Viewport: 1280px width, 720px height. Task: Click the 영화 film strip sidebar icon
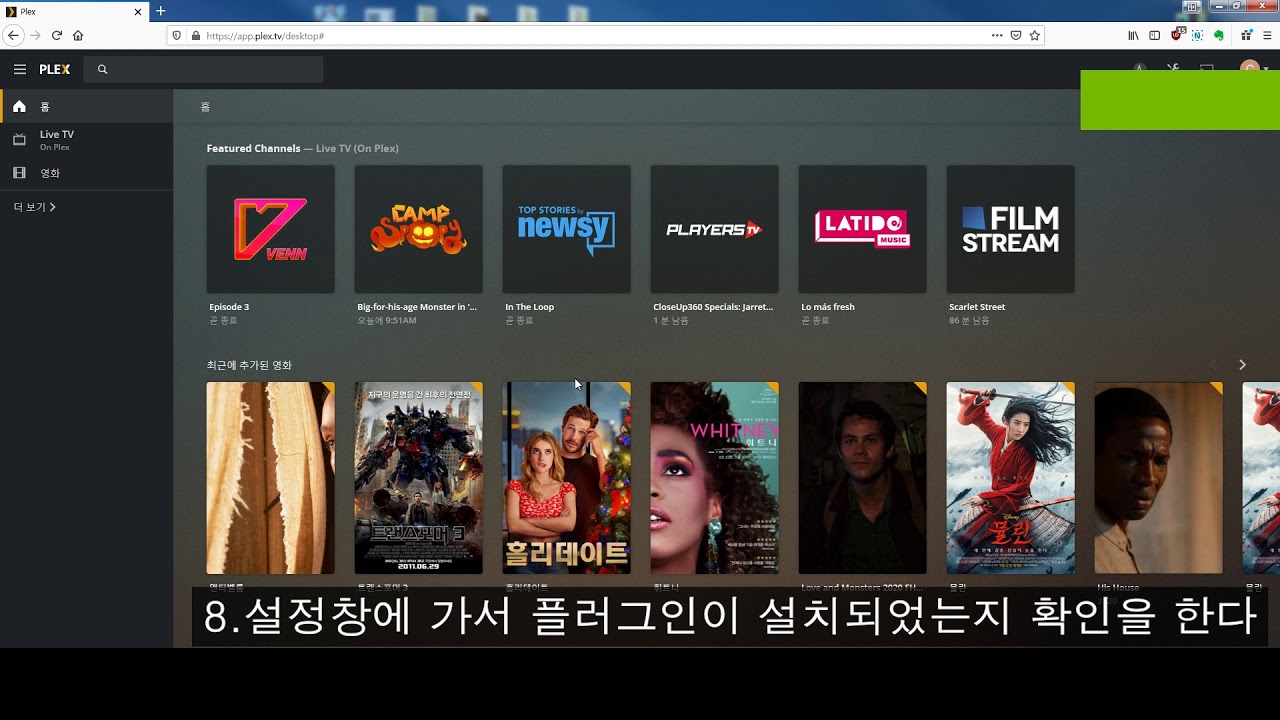pos(19,173)
